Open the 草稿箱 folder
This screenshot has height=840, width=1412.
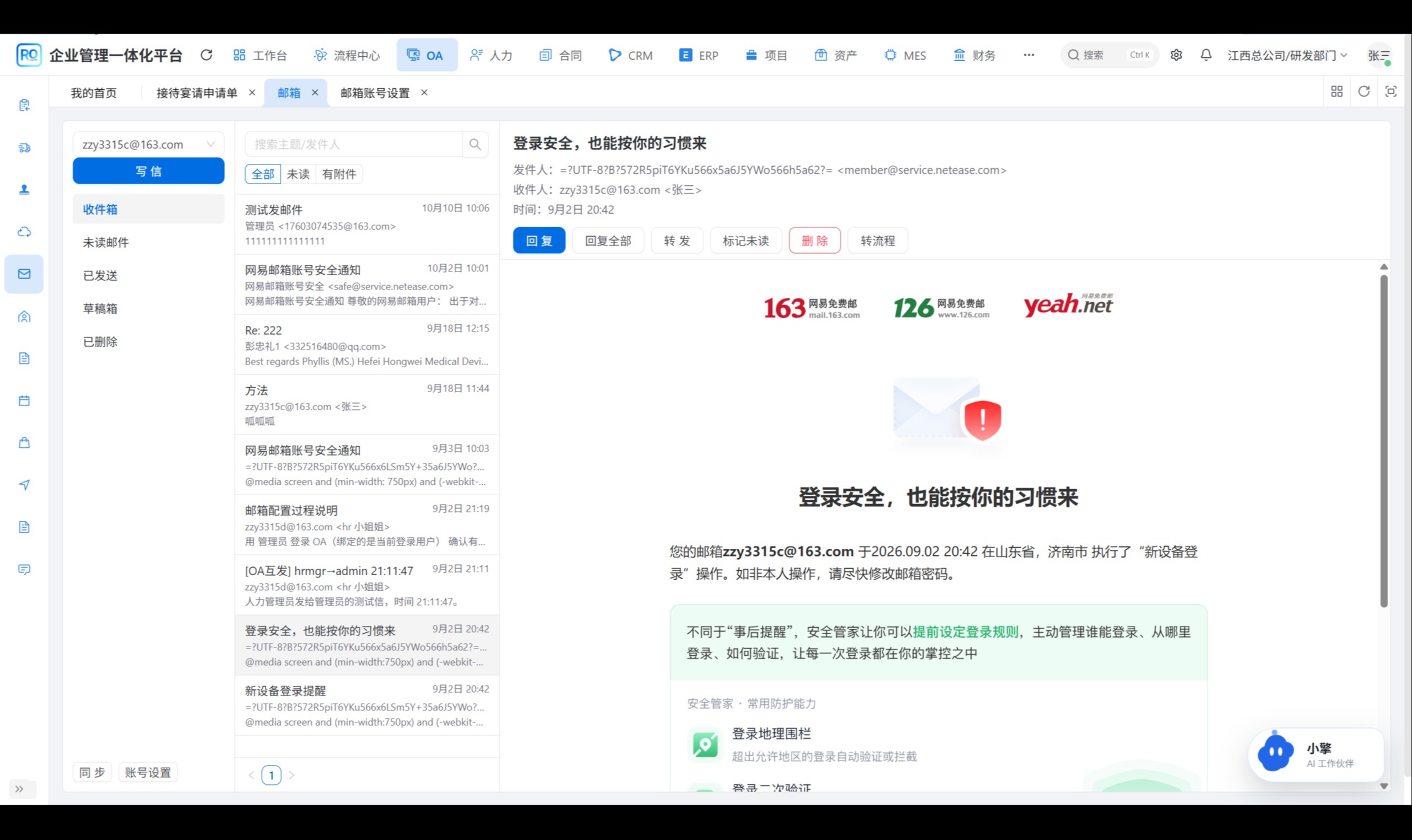148,308
